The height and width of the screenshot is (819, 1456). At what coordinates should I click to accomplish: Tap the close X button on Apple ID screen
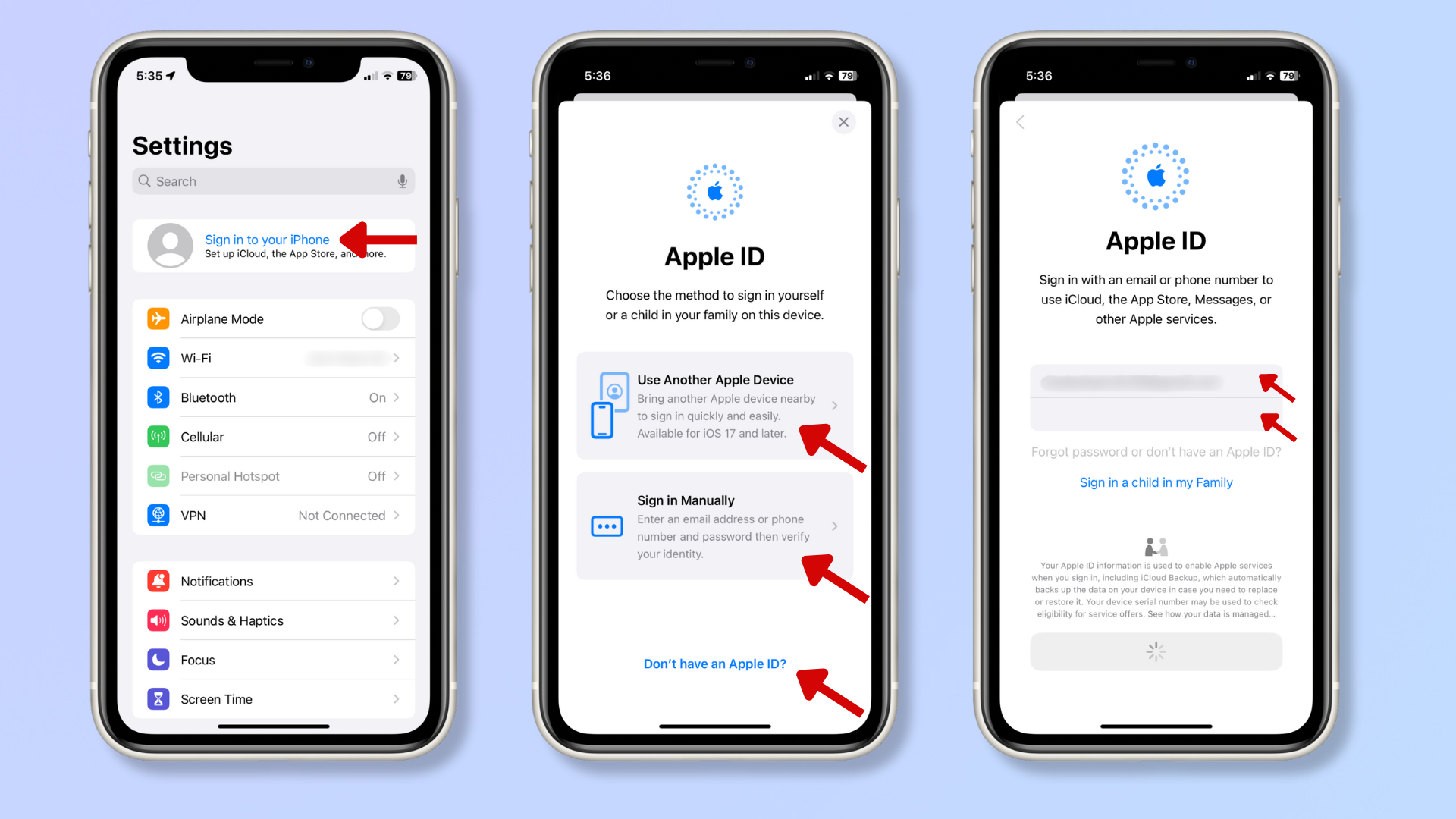(843, 122)
